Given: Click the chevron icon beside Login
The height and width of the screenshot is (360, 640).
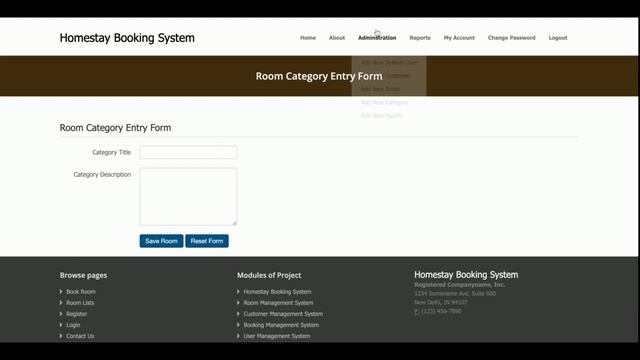Looking at the screenshot, I should tap(61, 325).
